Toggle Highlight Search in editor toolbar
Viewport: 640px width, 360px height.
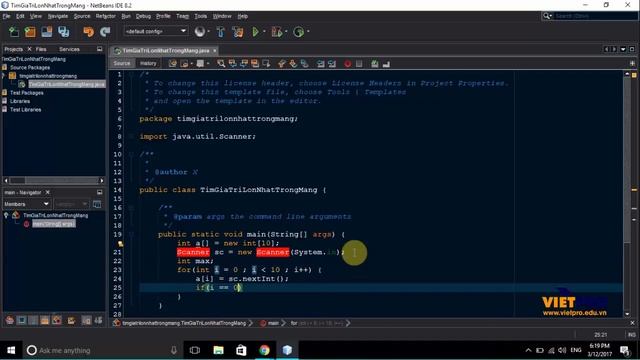pyautogui.click(x=255, y=63)
